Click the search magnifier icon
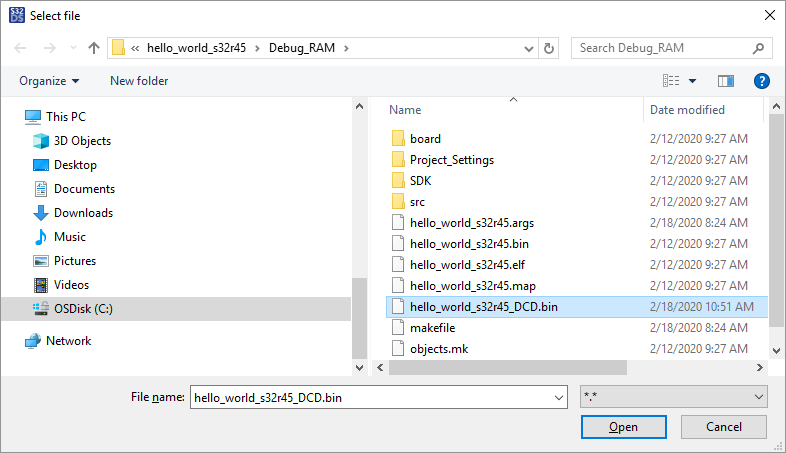 pyautogui.click(x=758, y=48)
